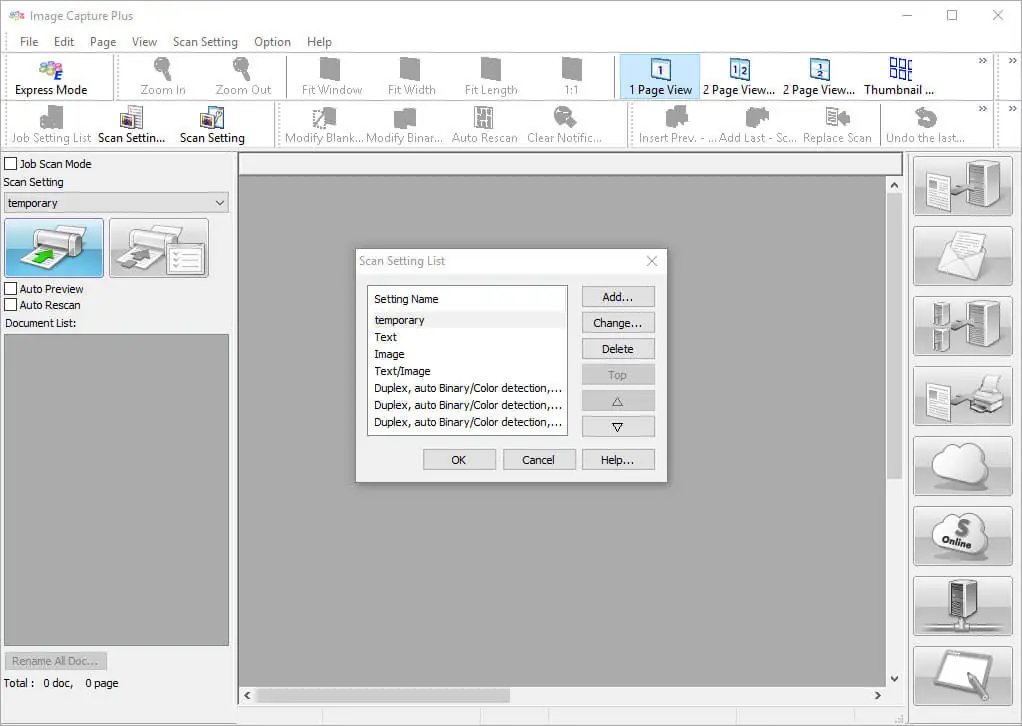Switch to Express Mode
The image size is (1022, 726).
pyautogui.click(x=51, y=77)
